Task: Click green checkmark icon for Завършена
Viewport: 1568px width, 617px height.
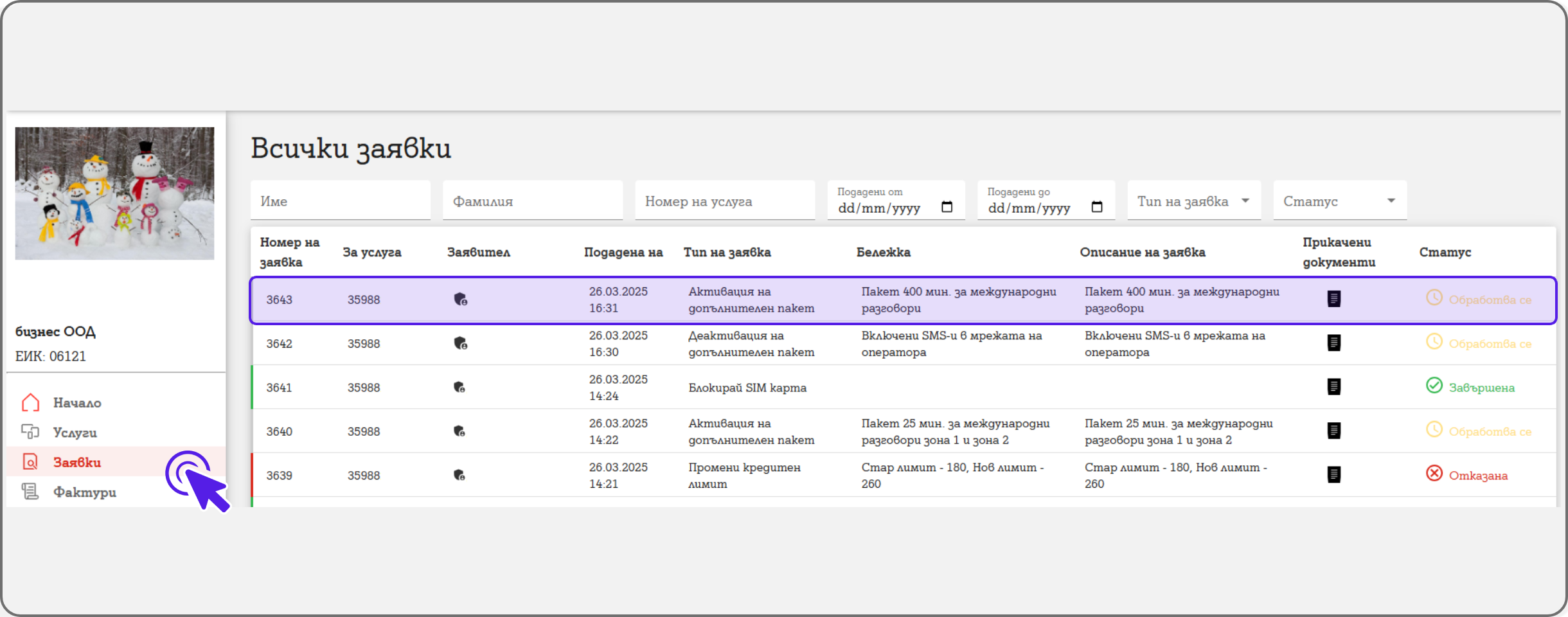Action: pyautogui.click(x=1434, y=385)
